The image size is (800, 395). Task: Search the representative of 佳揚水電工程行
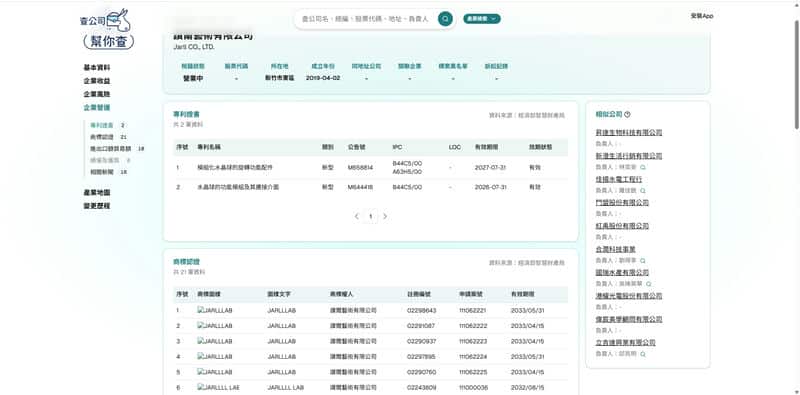[642, 191]
